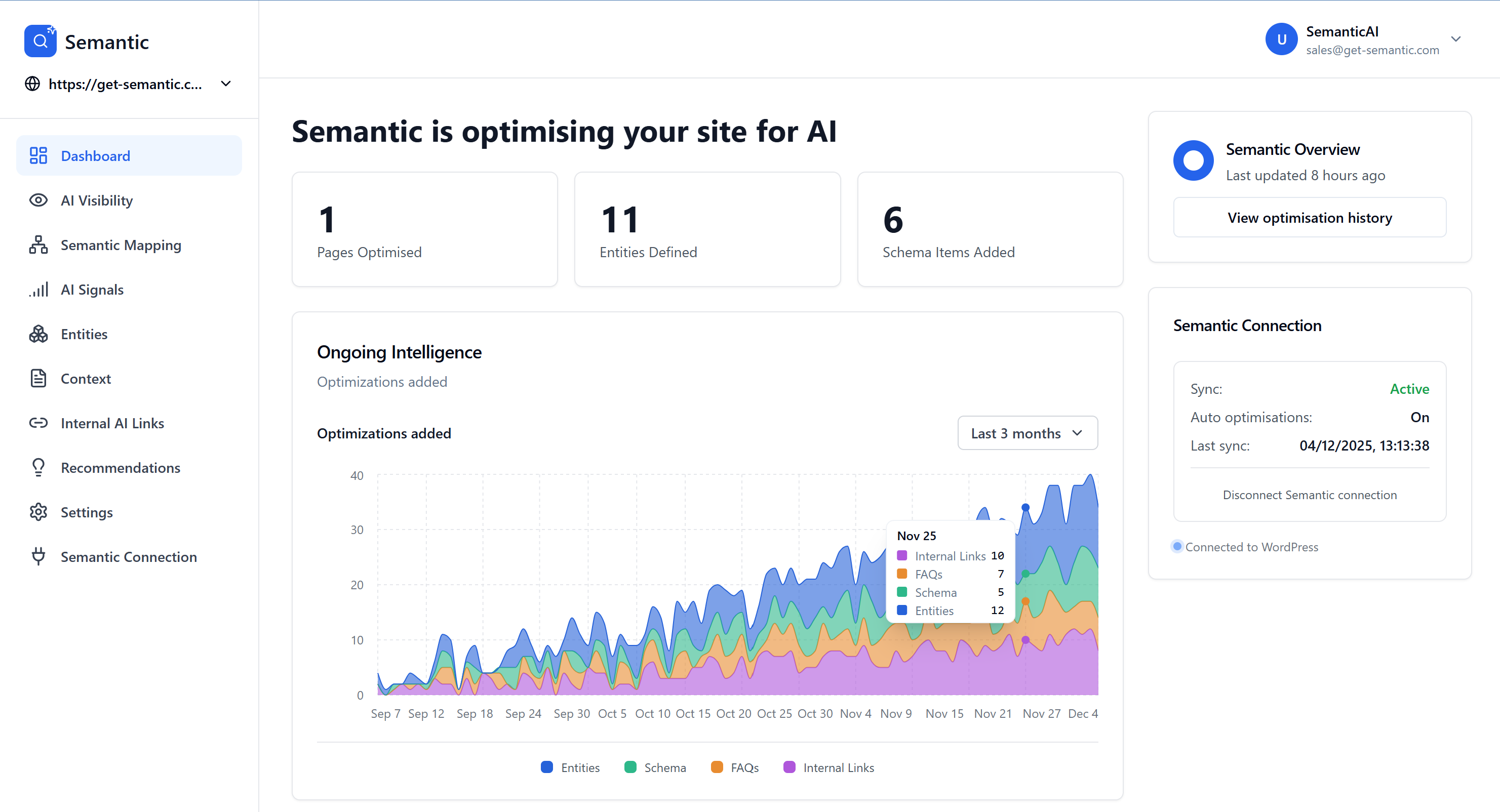Viewport: 1500px width, 812px height.
Task: Open the Last 3 months dropdown
Action: pyautogui.click(x=1027, y=432)
